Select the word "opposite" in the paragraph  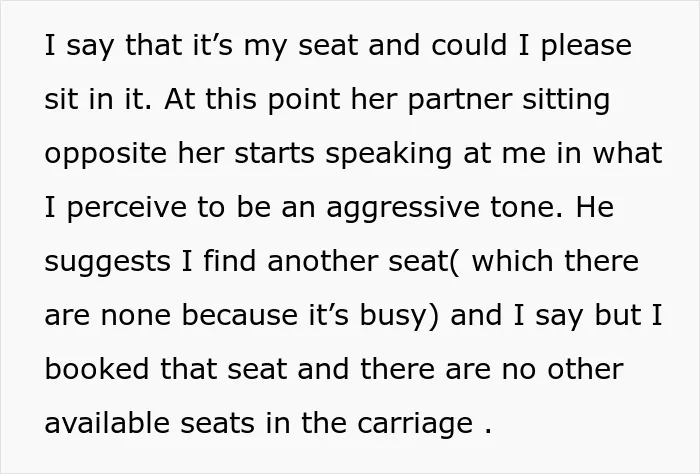106,154
